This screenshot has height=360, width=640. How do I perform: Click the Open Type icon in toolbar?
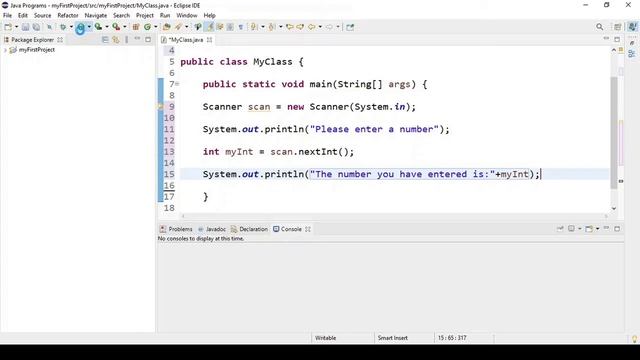tap(166, 27)
